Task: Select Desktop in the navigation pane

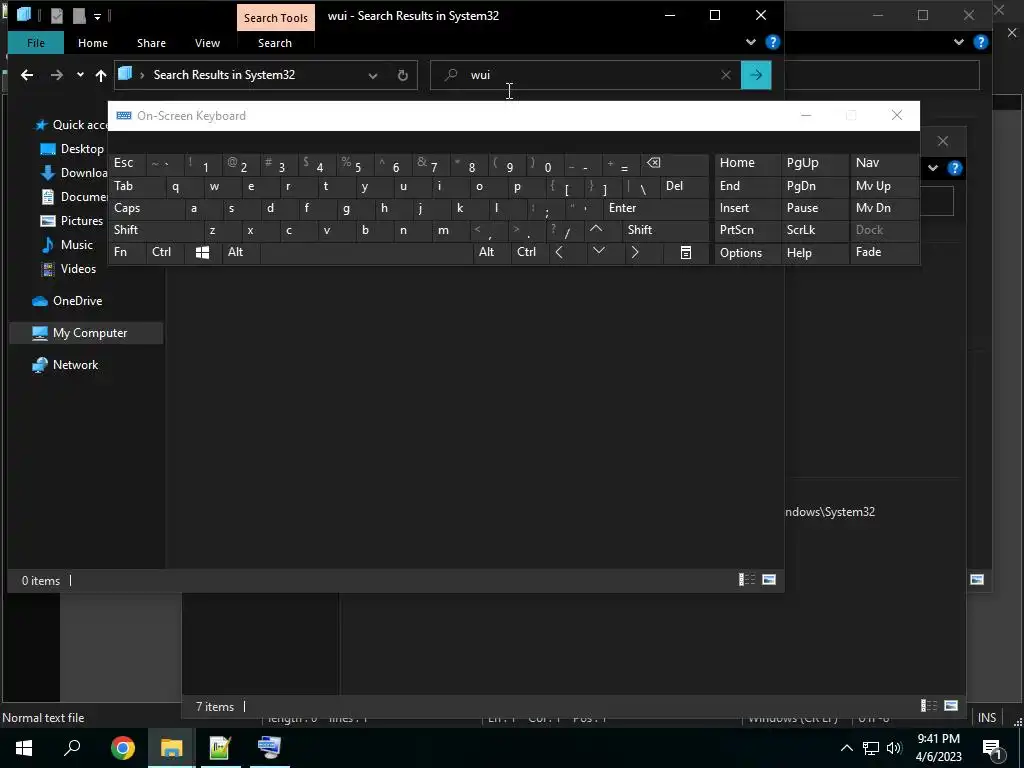Action: 82,149
